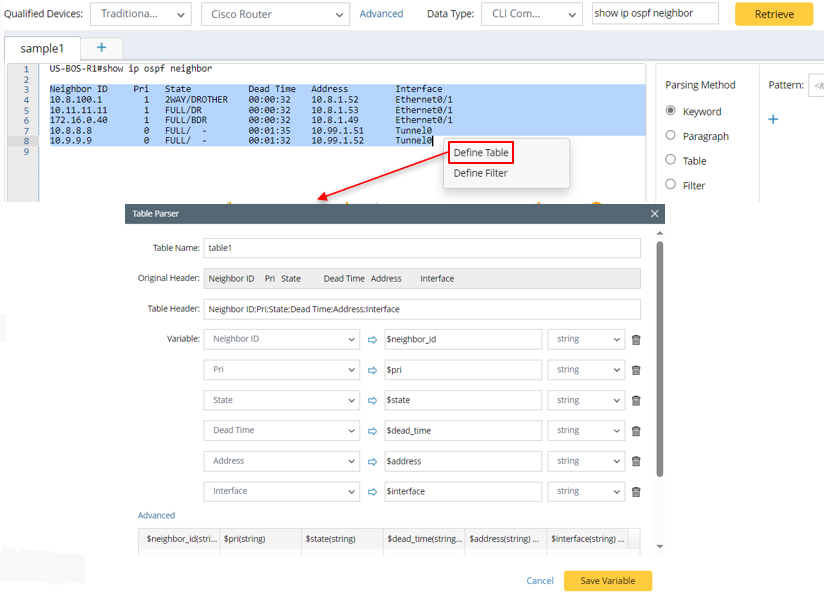Add a new sample tab with plus
Viewport: 824px width, 610px height.
coord(101,48)
